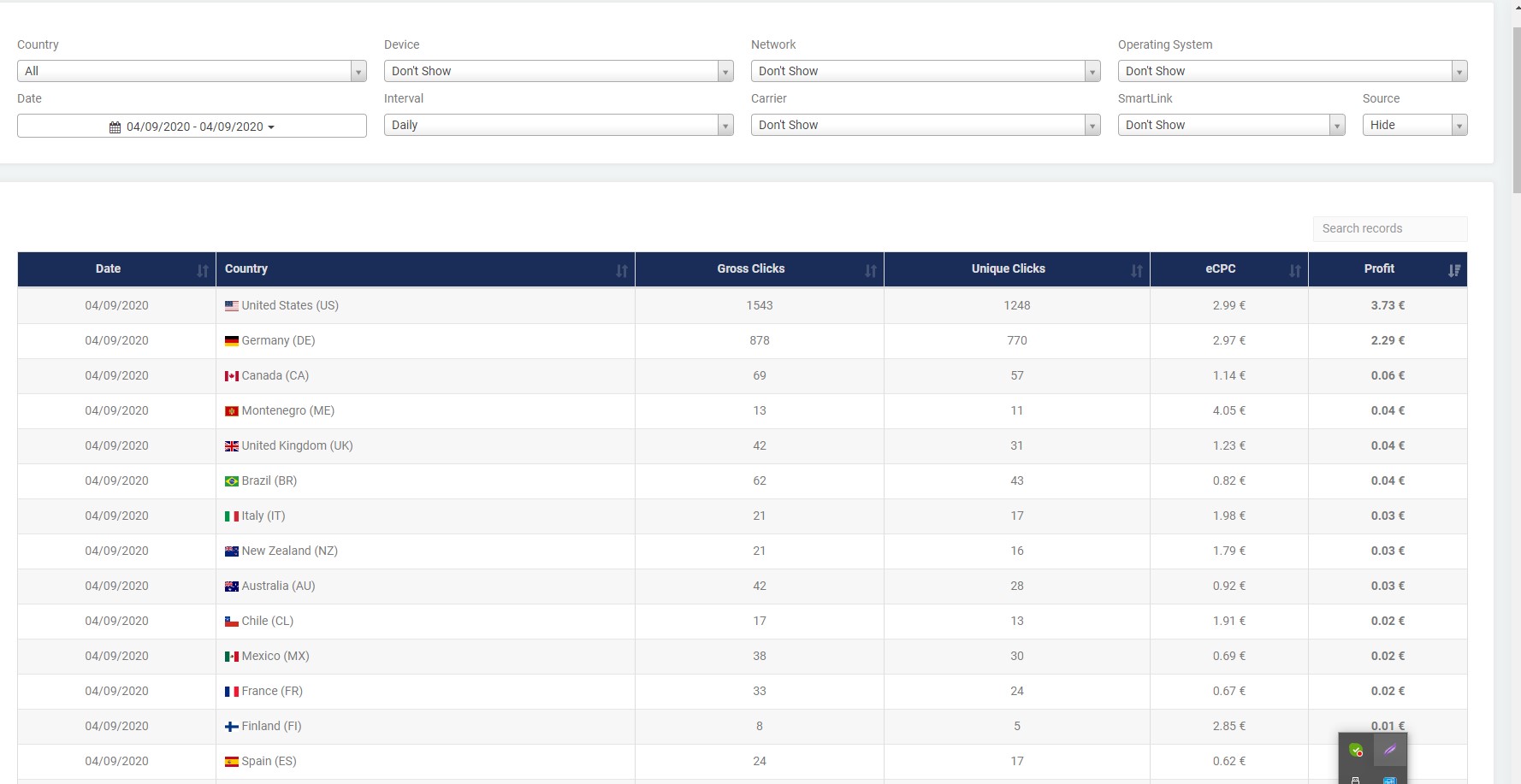The height and width of the screenshot is (784, 1521).
Task: Click the France flag icon
Action: (232, 692)
